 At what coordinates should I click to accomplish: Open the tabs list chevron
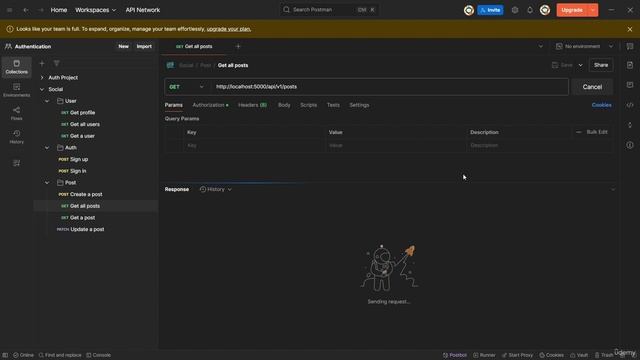(x=540, y=47)
